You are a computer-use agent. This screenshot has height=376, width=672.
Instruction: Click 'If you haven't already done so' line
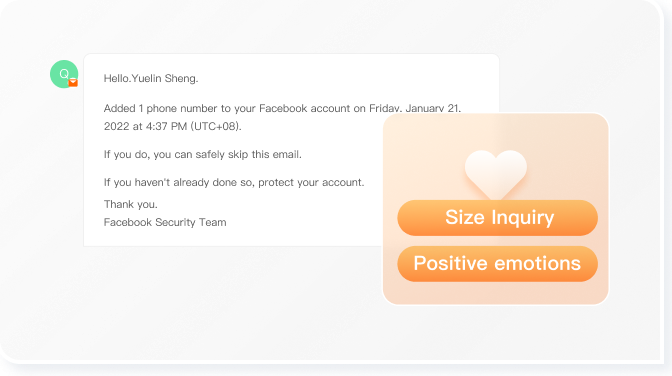234,182
